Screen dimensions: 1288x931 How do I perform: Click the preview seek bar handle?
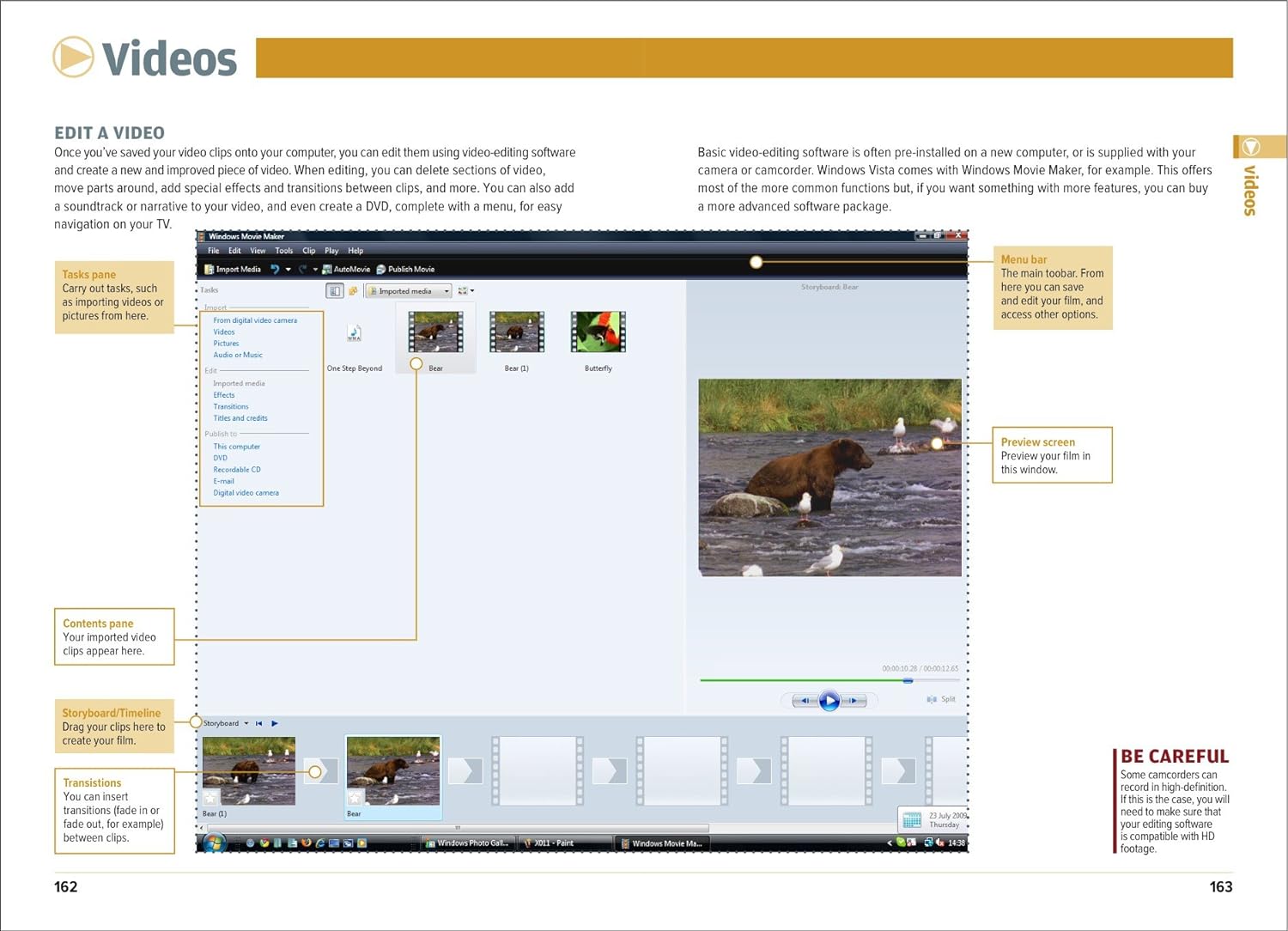(908, 680)
